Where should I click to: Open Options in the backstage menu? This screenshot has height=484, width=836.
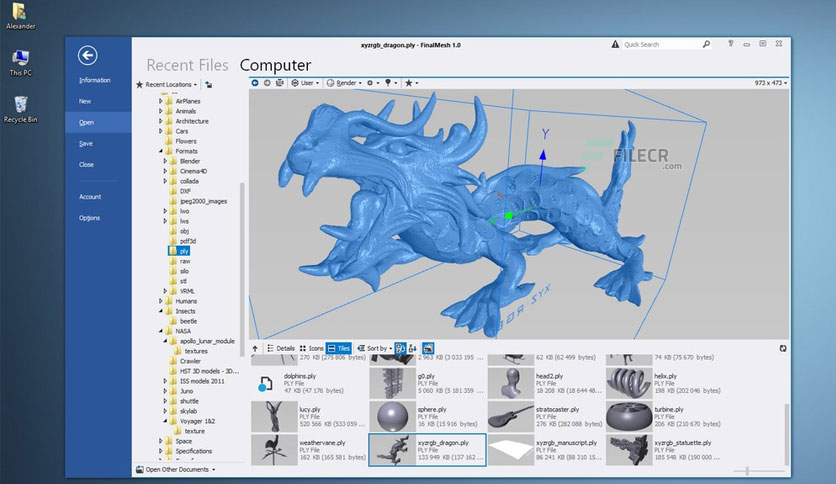click(90, 218)
